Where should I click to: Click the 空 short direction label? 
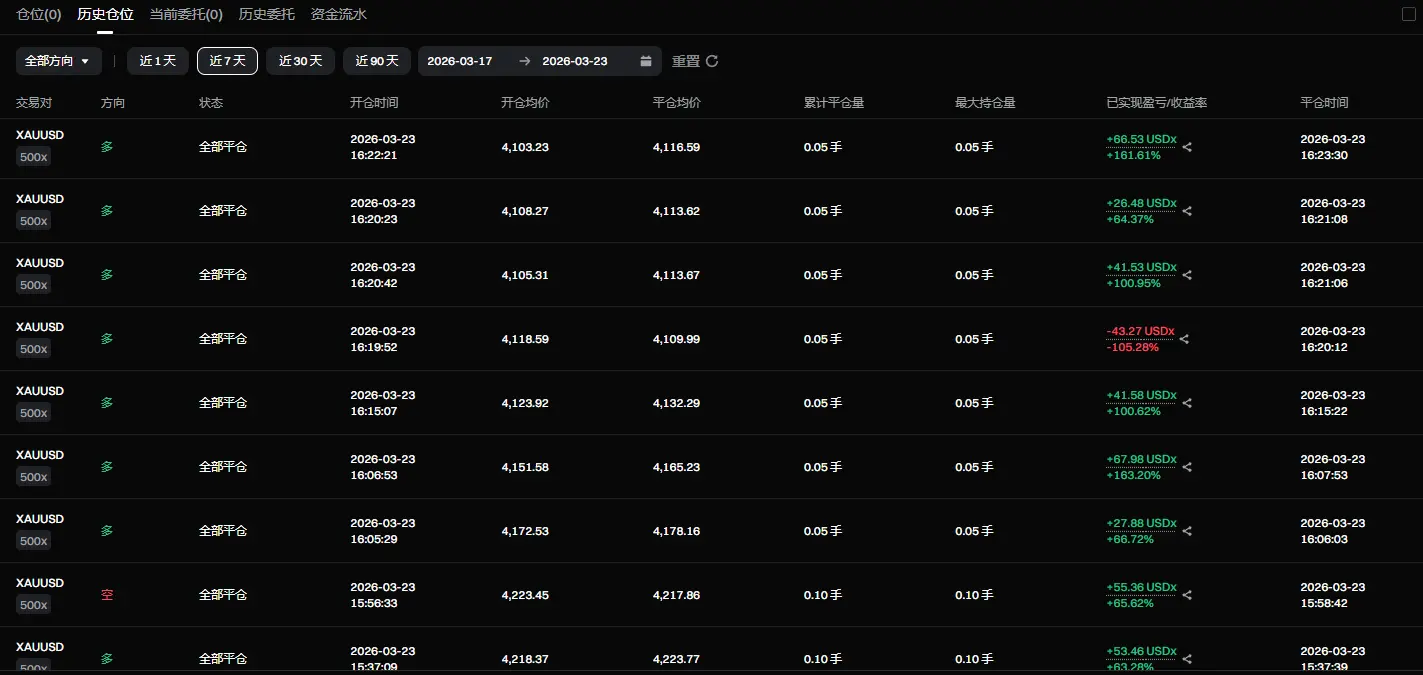tap(107, 595)
